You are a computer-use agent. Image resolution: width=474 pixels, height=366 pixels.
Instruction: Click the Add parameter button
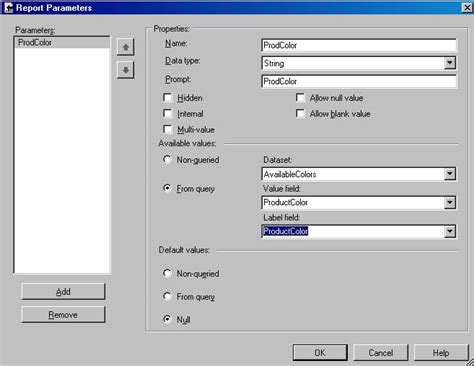tap(63, 292)
